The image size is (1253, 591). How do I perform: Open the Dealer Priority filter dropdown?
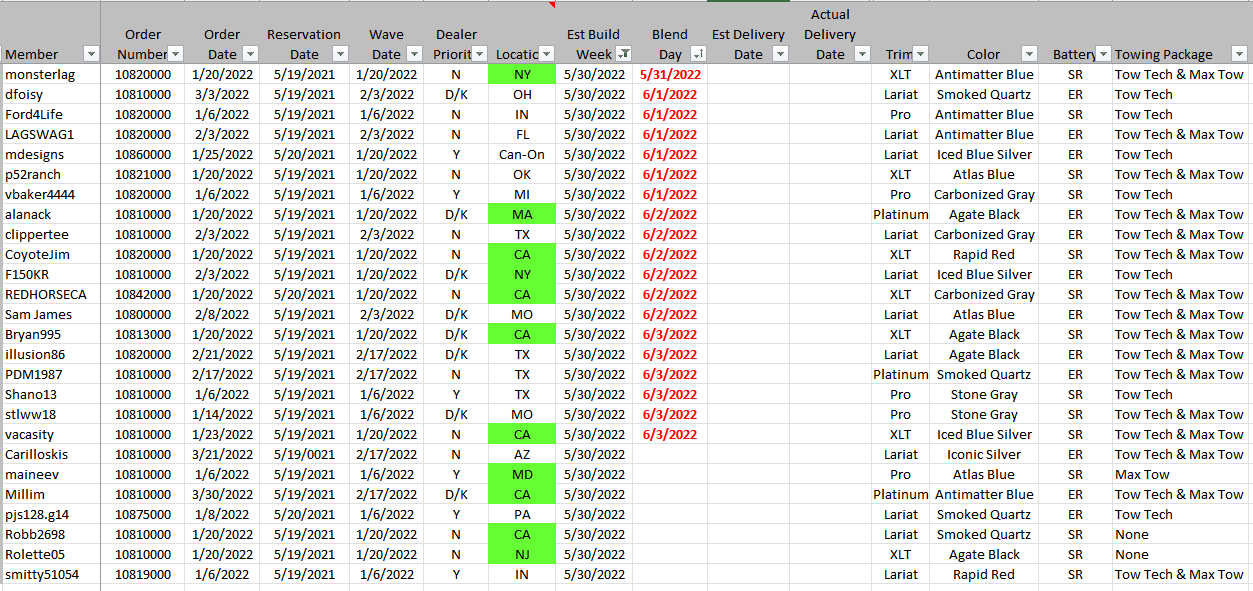tap(479, 54)
